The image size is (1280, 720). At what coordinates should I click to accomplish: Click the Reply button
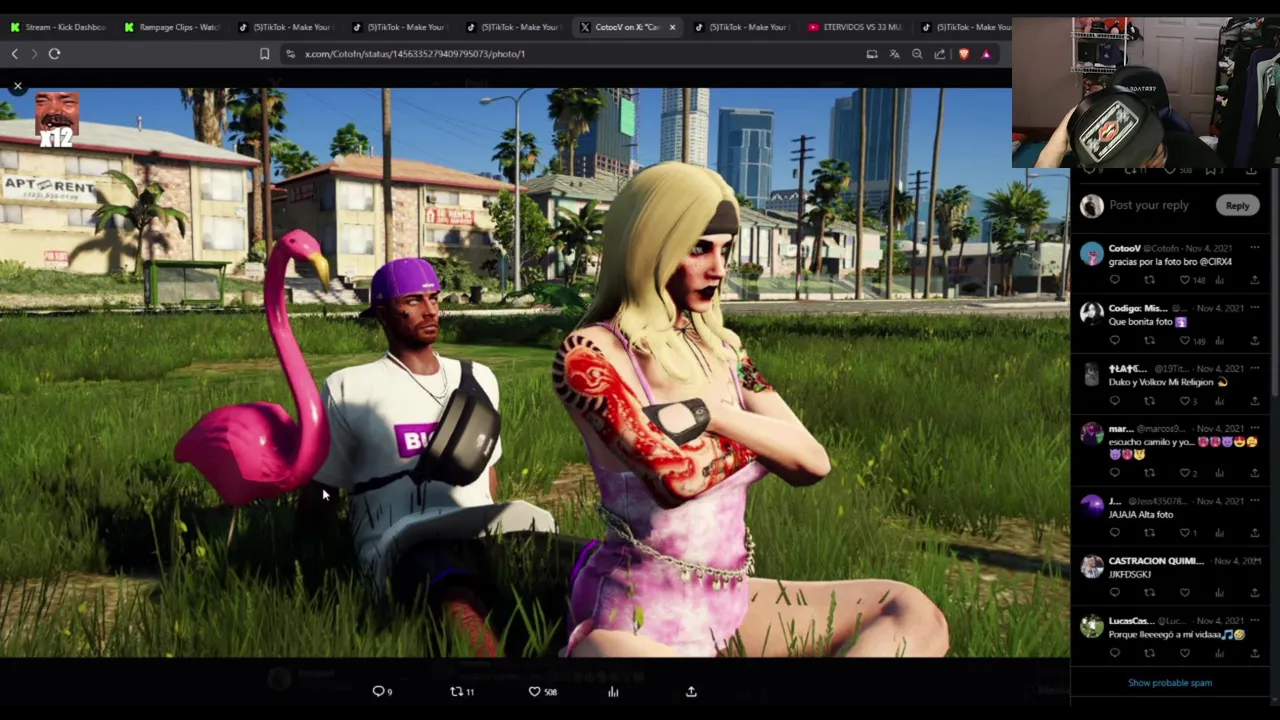[x=1237, y=205]
